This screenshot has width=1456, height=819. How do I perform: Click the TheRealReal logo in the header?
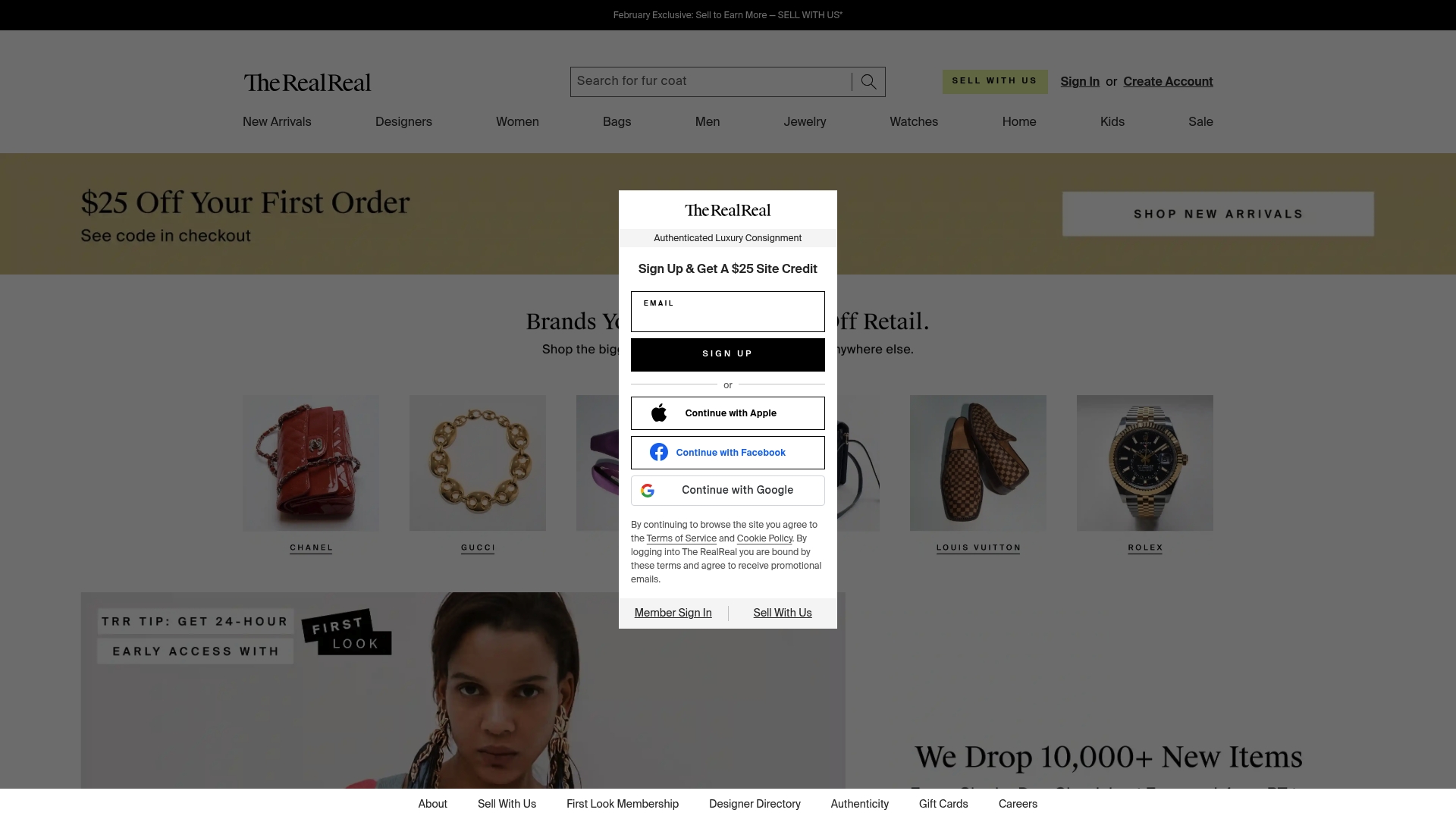click(x=306, y=82)
